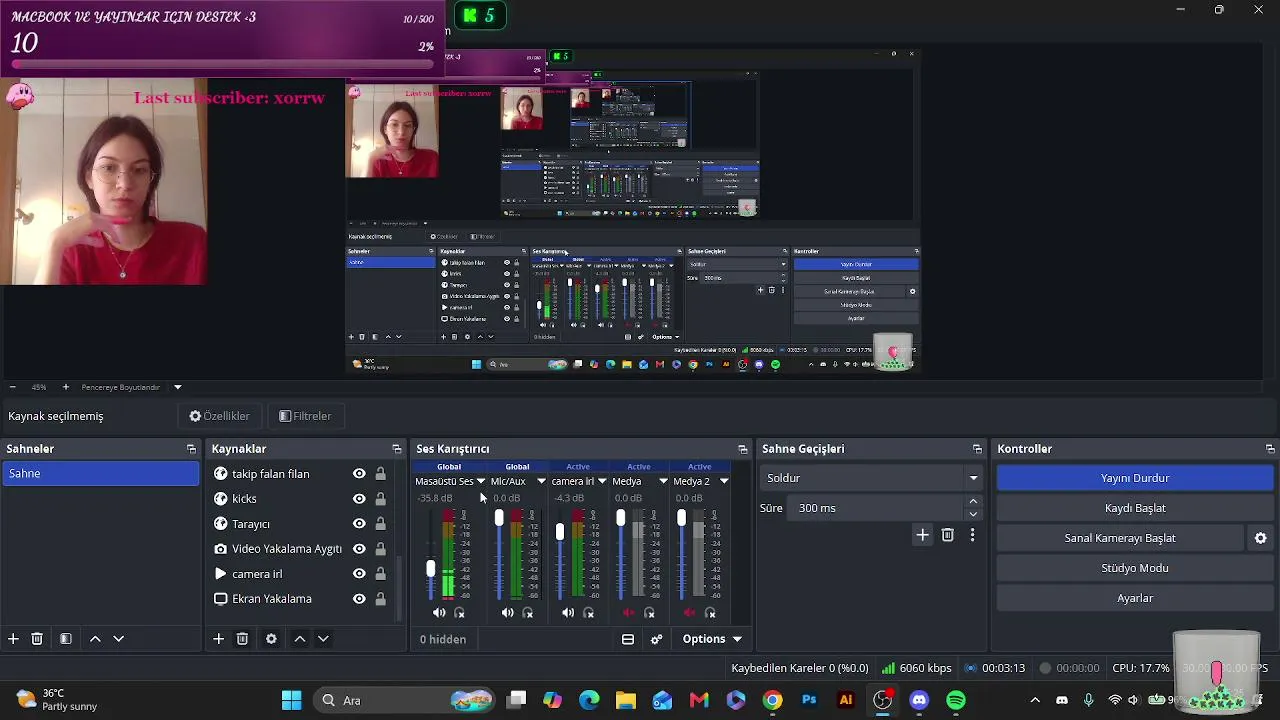Image resolution: width=1280 pixels, height=720 pixels.
Task: Add a new scene with the plus icon
Action: click(x=13, y=639)
